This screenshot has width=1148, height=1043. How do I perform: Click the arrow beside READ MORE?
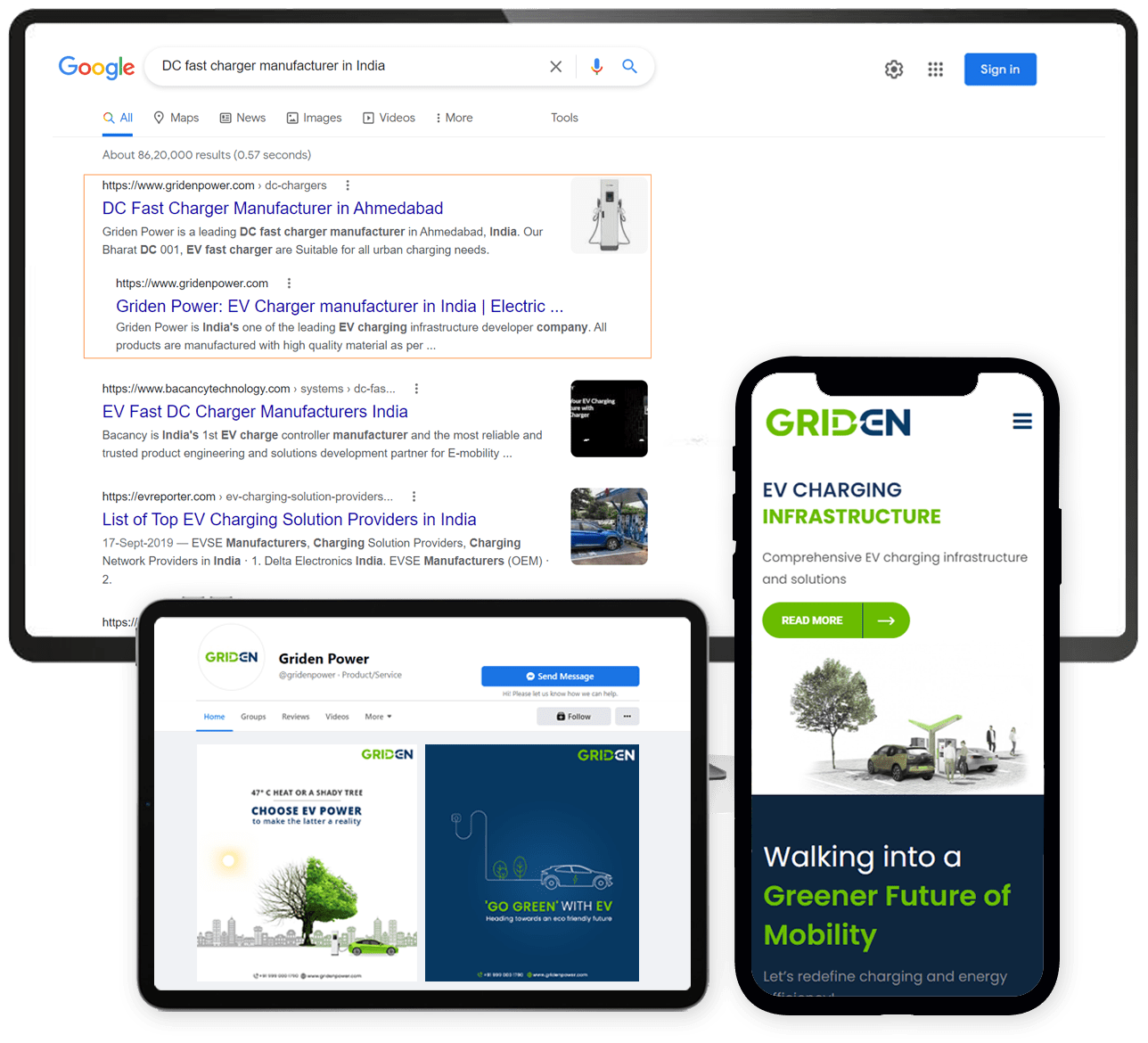click(x=886, y=620)
